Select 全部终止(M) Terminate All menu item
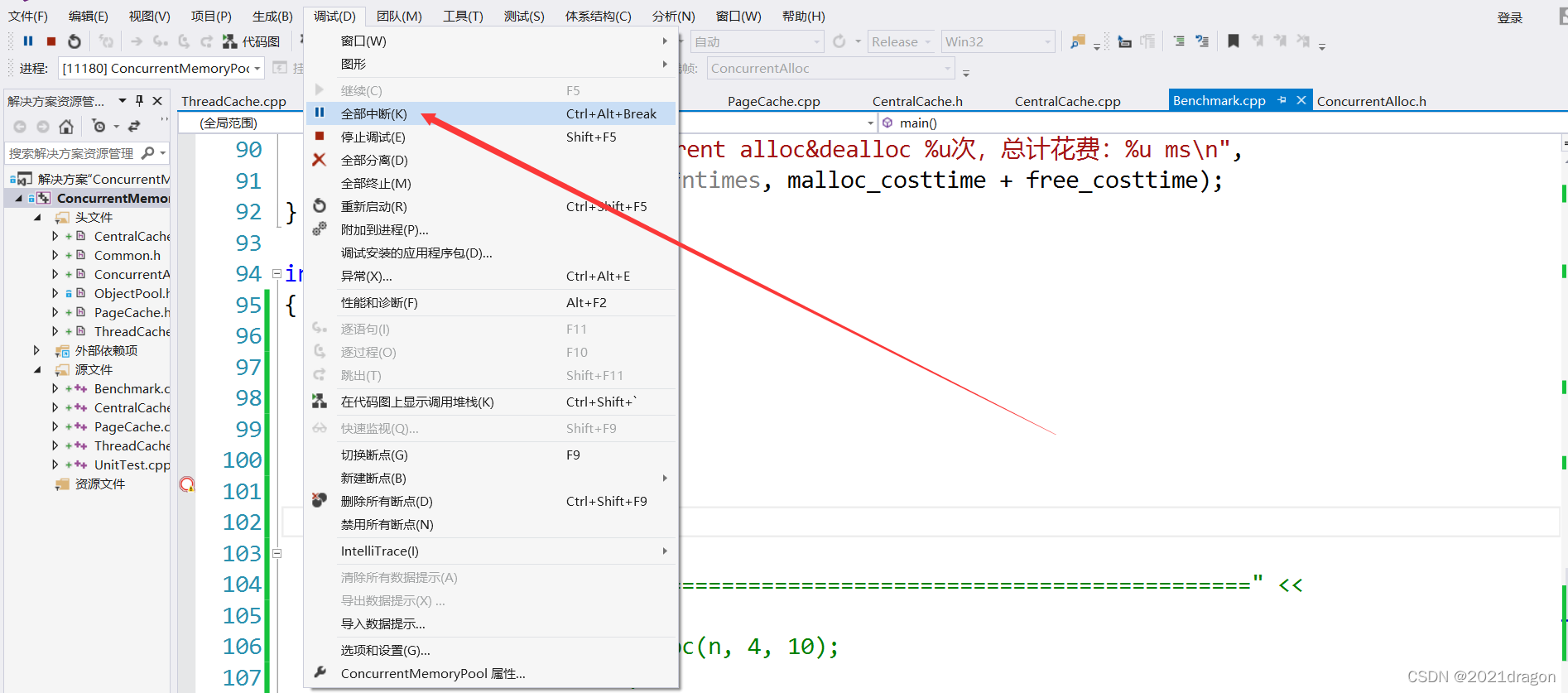Image resolution: width=1568 pixels, height=693 pixels. 491,183
